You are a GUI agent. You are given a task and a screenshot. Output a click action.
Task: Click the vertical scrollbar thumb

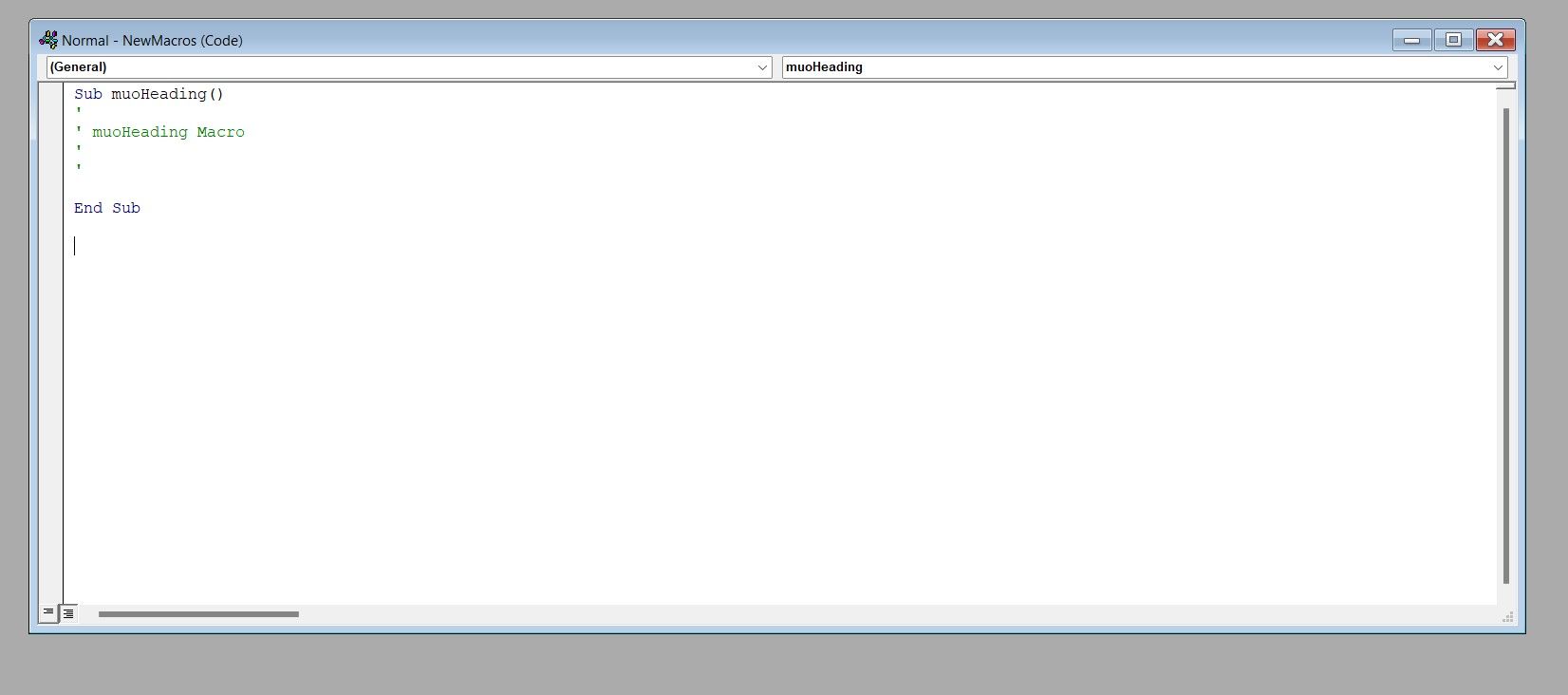pos(1506,347)
